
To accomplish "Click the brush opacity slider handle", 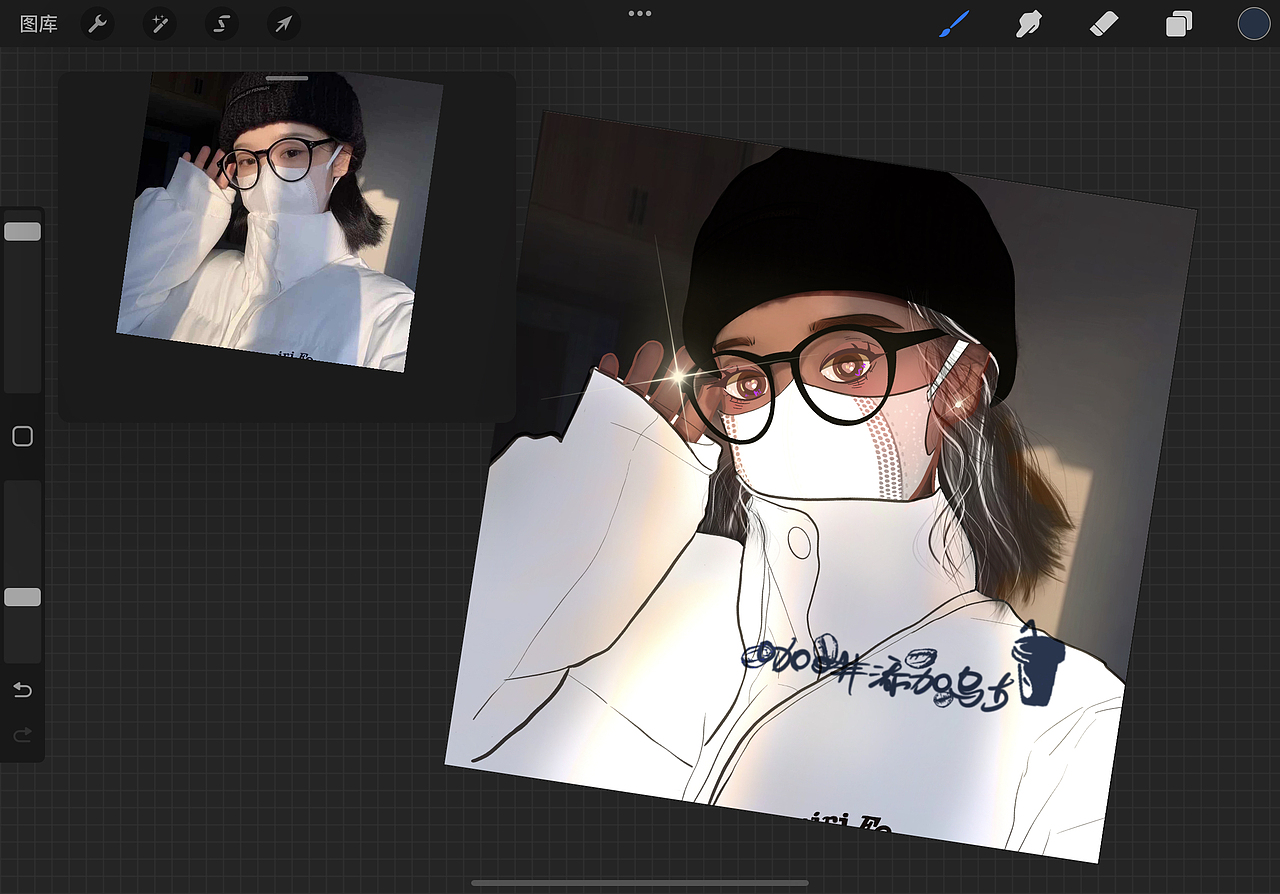I will click(22, 597).
